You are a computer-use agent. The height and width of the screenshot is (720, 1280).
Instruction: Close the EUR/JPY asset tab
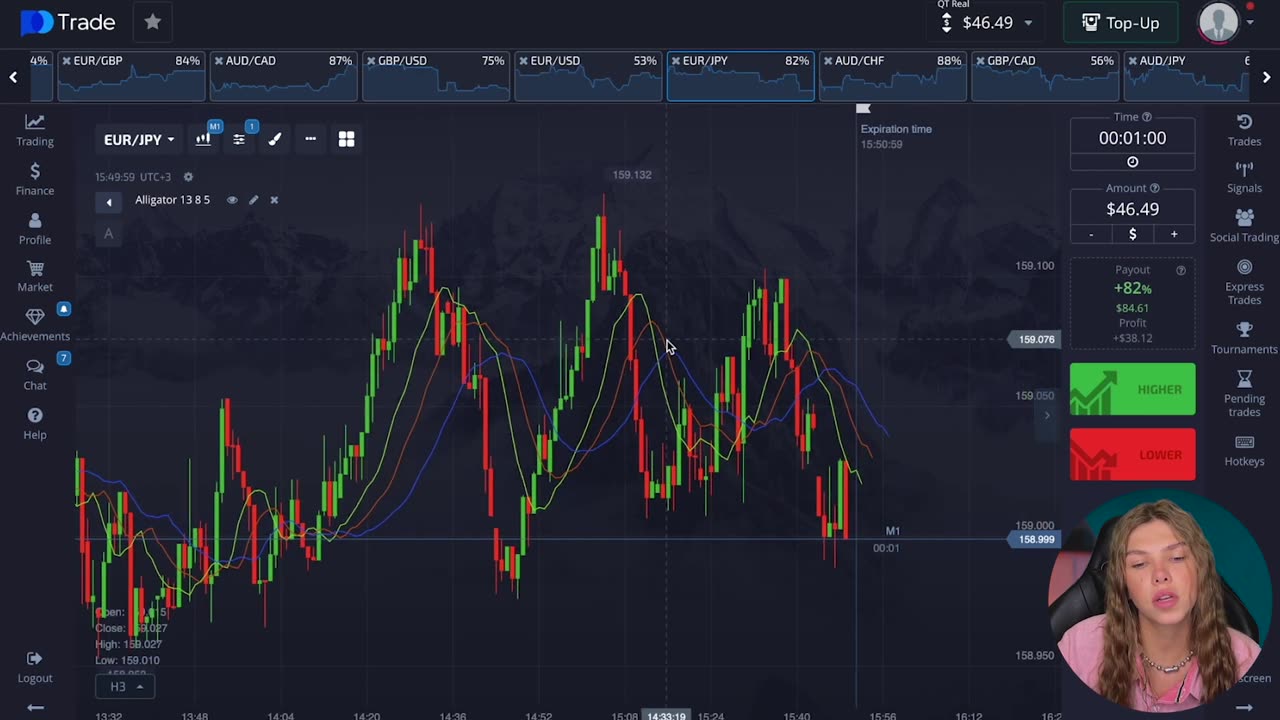coord(675,61)
